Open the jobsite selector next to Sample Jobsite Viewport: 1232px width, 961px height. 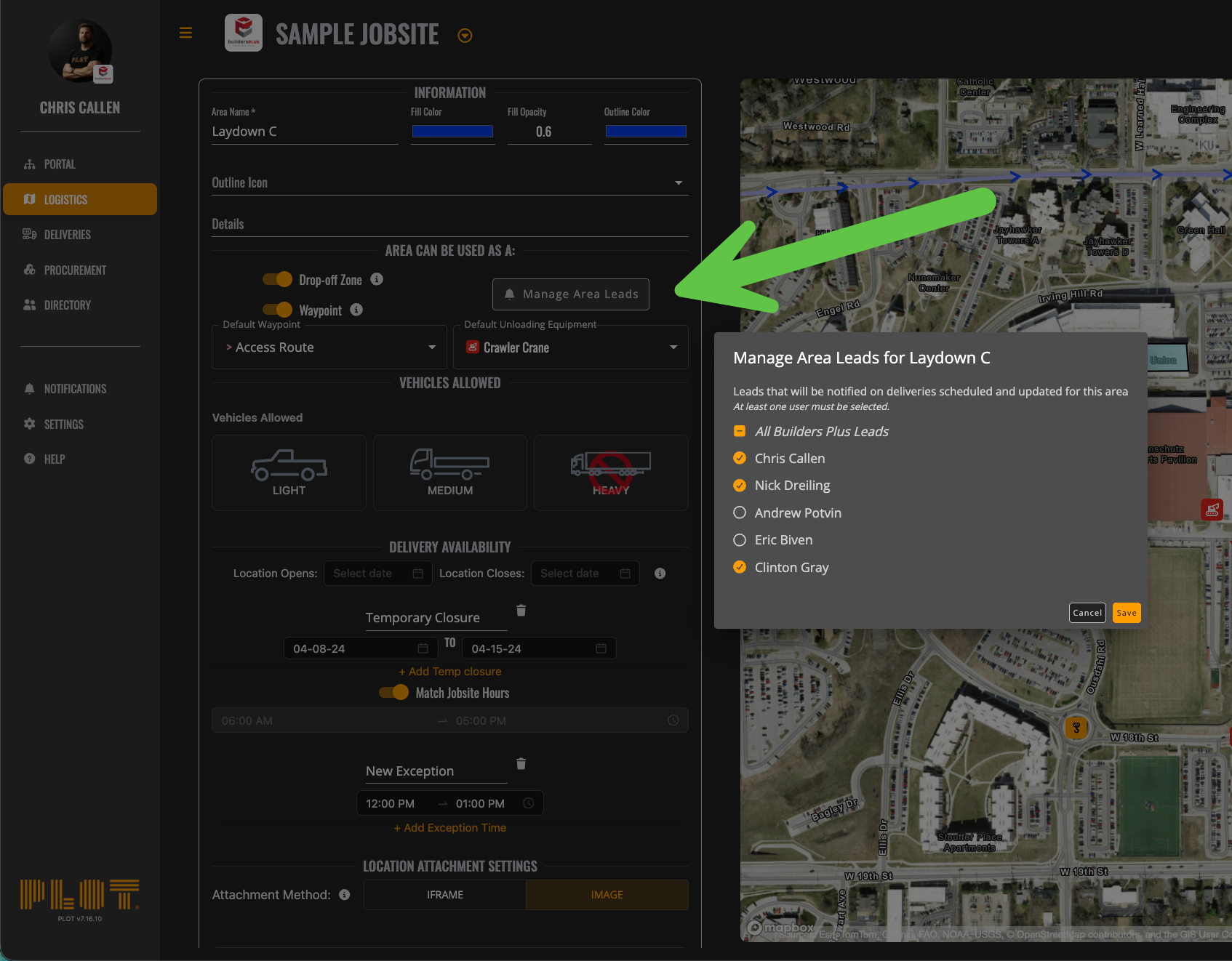click(x=465, y=36)
